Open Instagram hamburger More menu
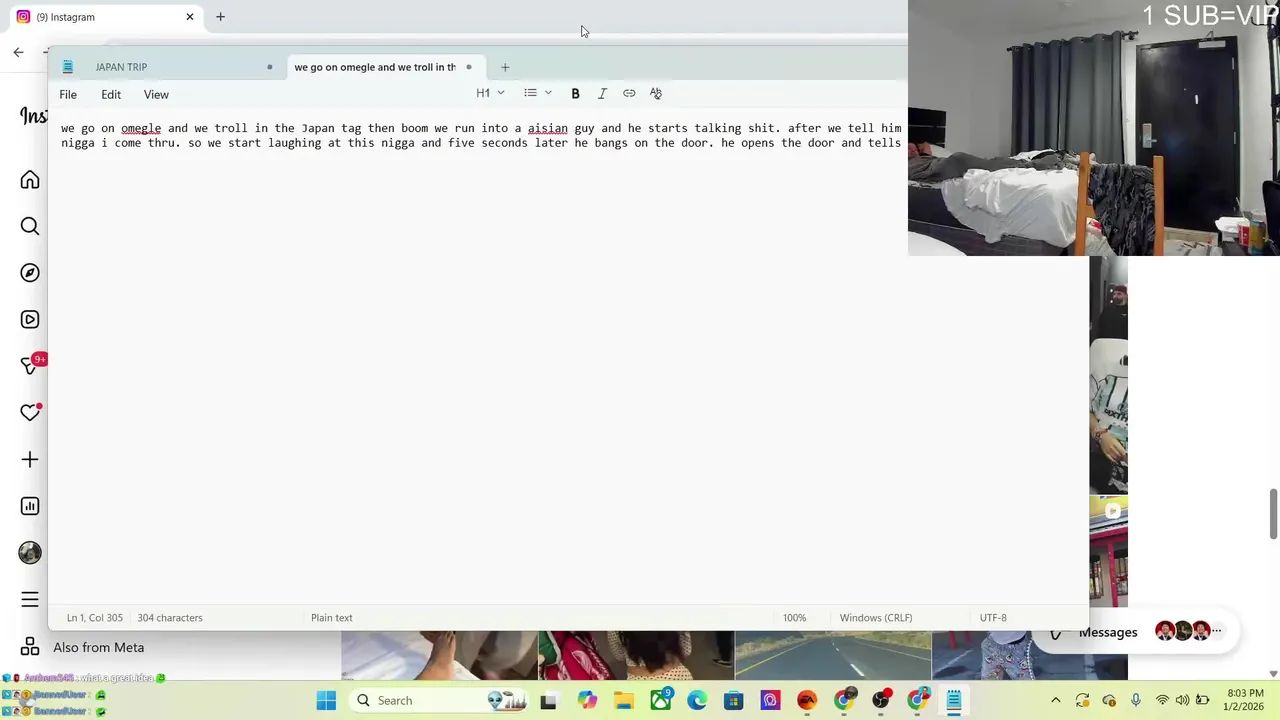This screenshot has width=1280, height=720. point(30,600)
